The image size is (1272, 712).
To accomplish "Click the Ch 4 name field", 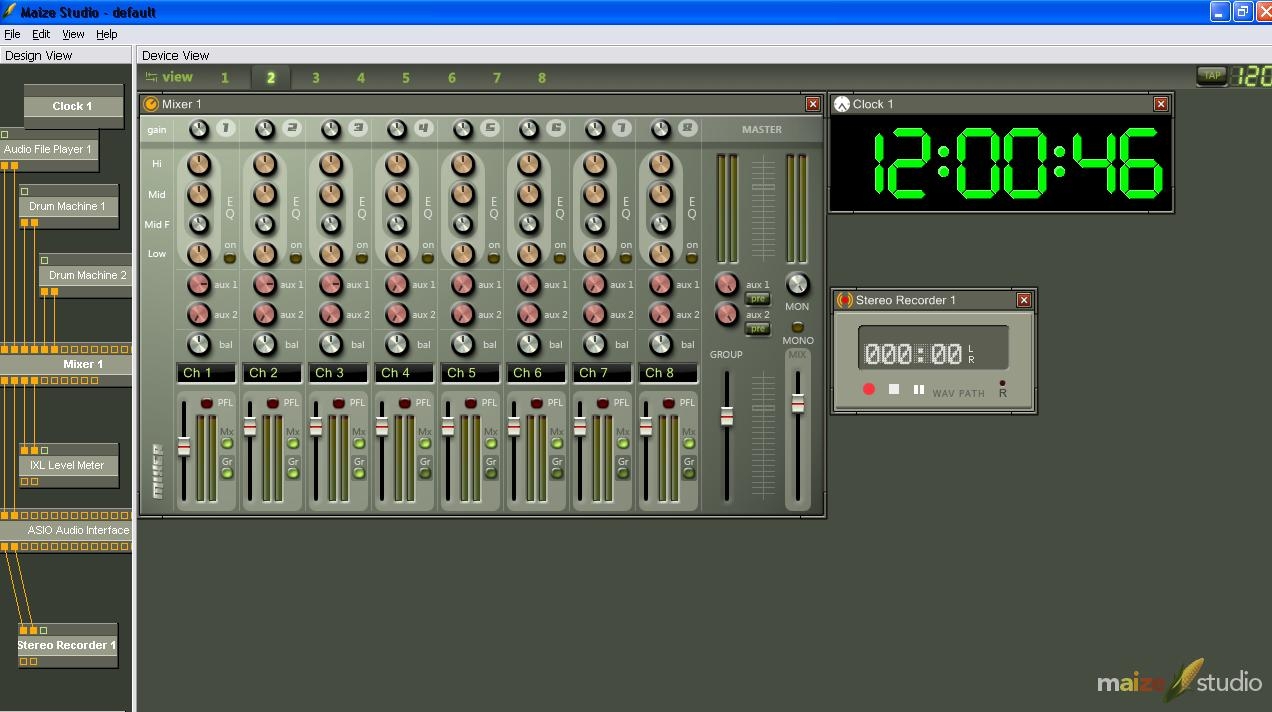I will point(404,373).
